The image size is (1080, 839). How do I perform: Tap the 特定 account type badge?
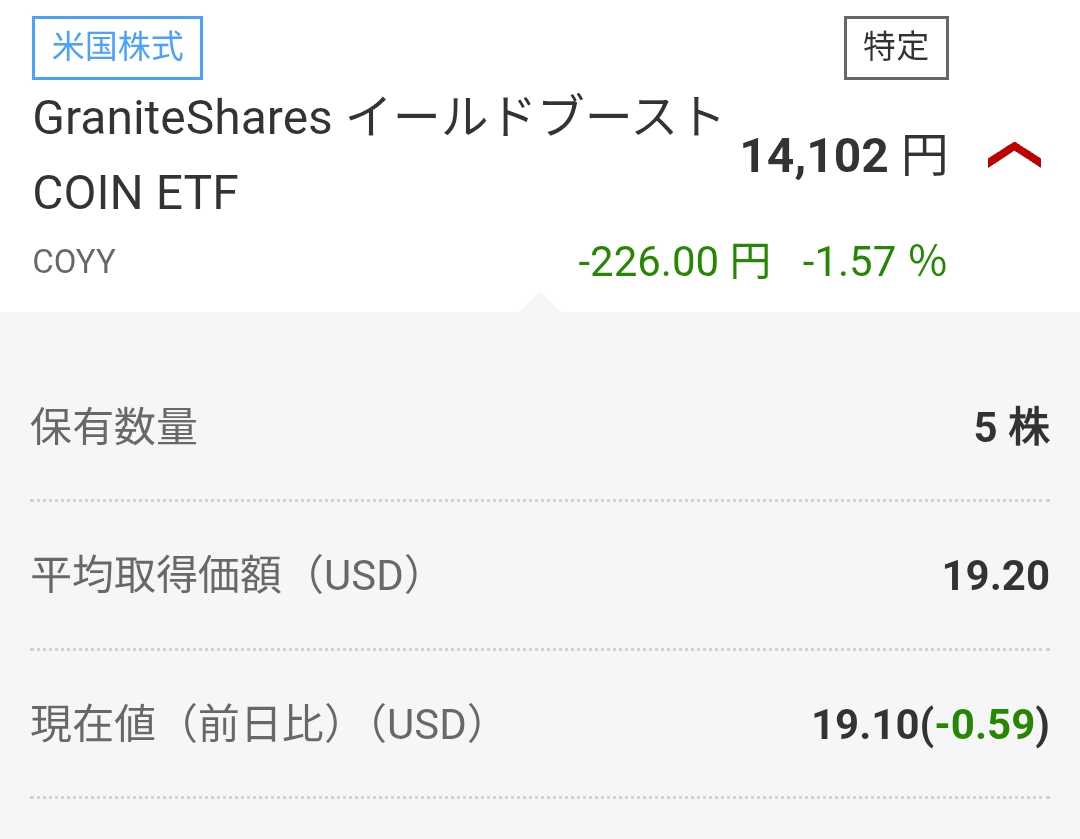pos(896,48)
